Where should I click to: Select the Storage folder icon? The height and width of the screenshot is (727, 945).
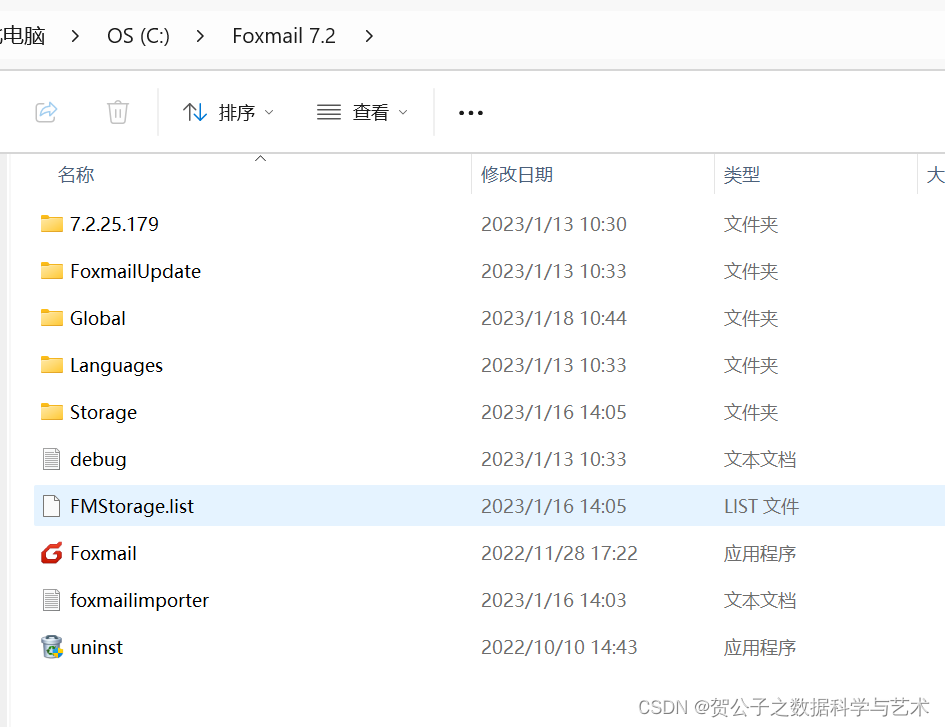tap(52, 412)
